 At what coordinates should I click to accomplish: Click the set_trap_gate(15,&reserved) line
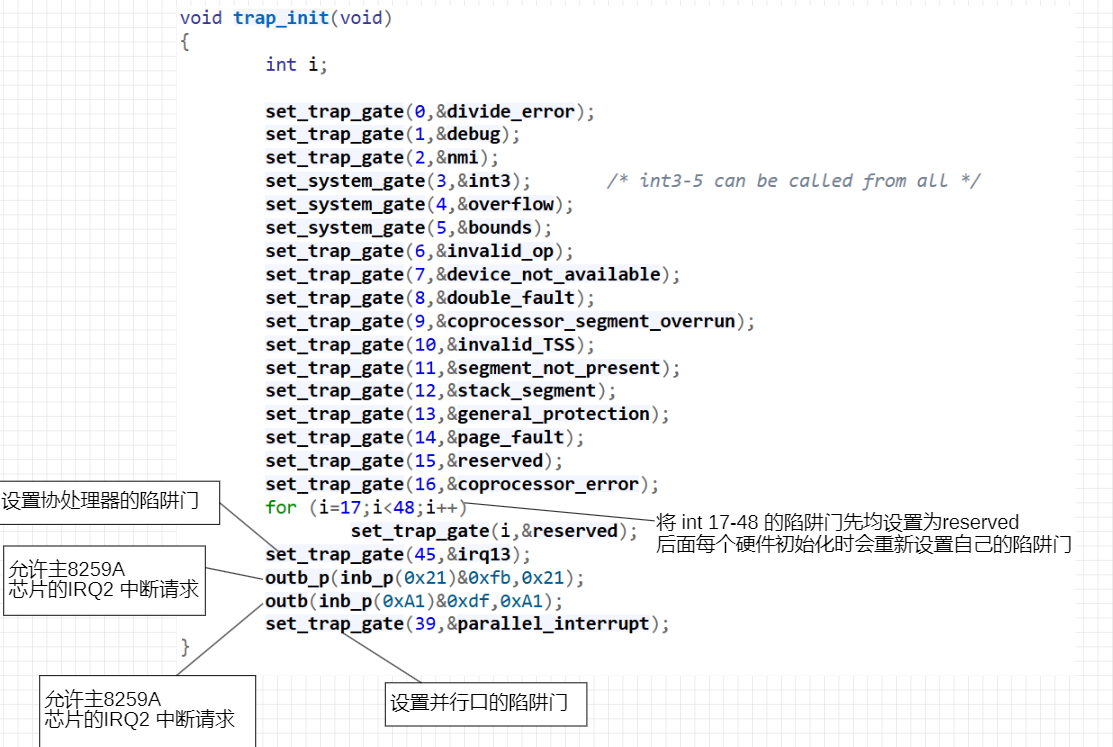coord(414,462)
